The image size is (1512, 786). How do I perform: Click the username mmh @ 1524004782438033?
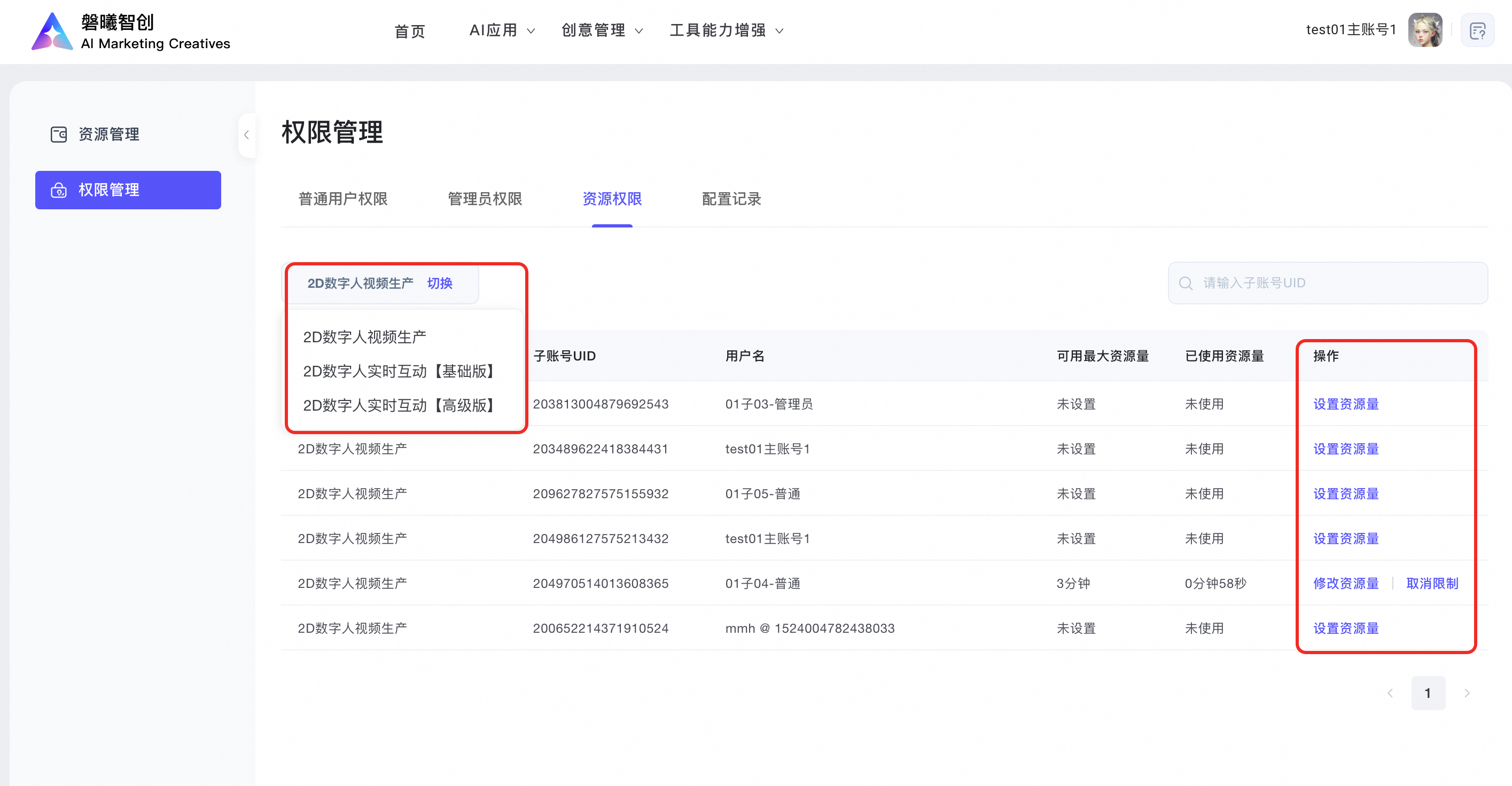[x=810, y=628]
